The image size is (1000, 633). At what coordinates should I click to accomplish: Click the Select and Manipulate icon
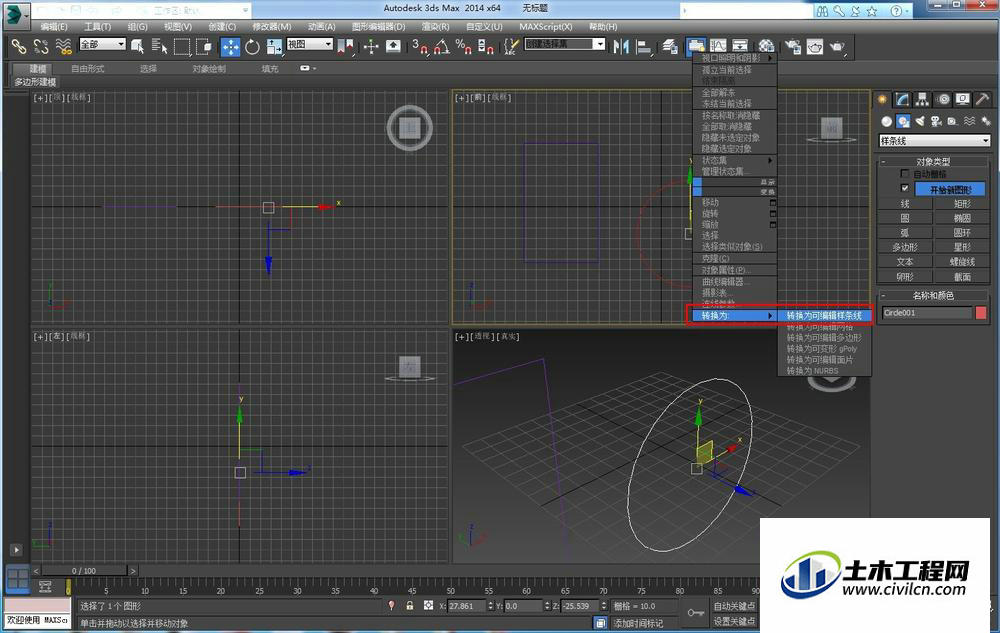[x=371, y=47]
